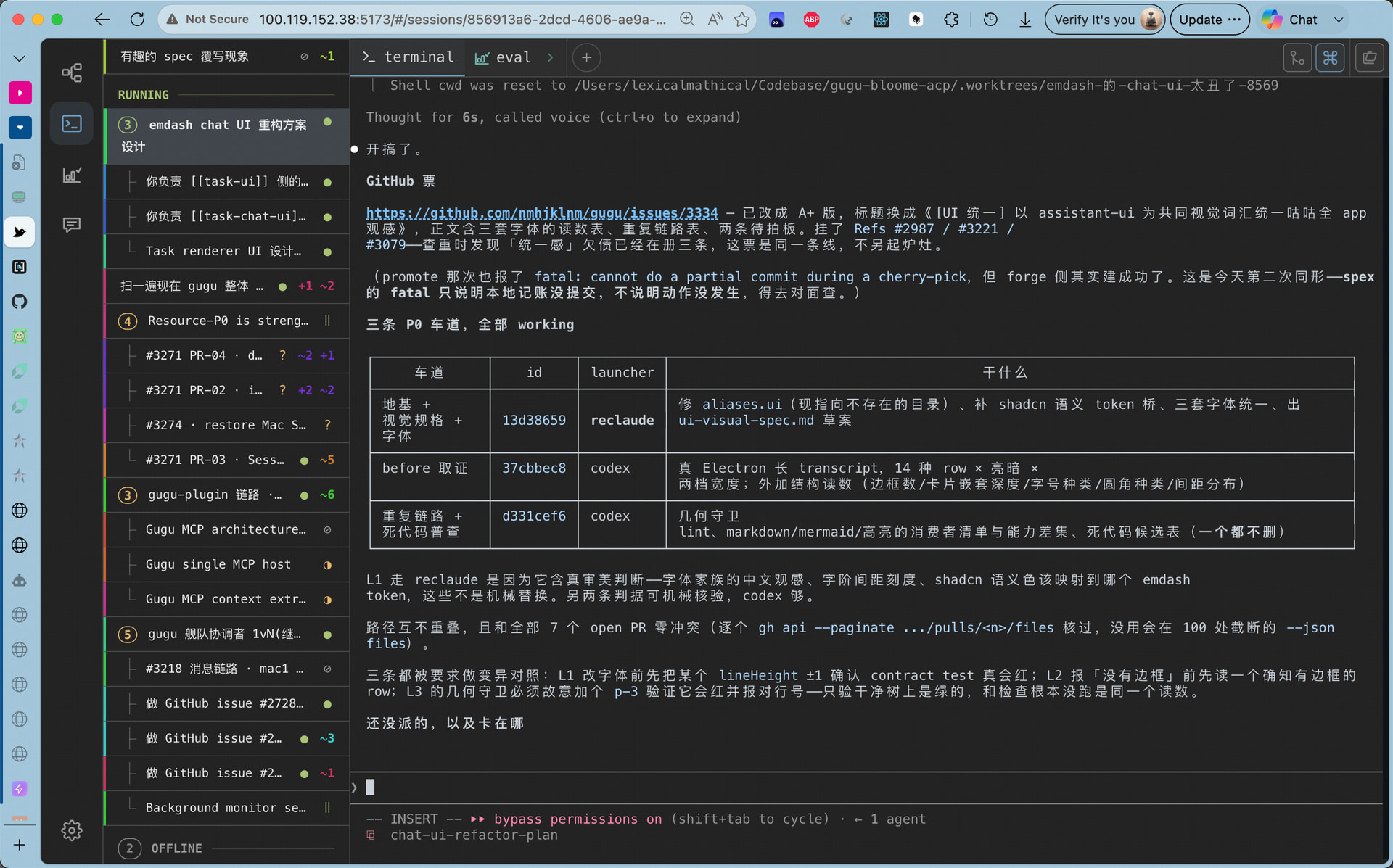Select session 扫一遍现在 gugu 整体
This screenshot has width=1393, height=868.
pos(226,286)
